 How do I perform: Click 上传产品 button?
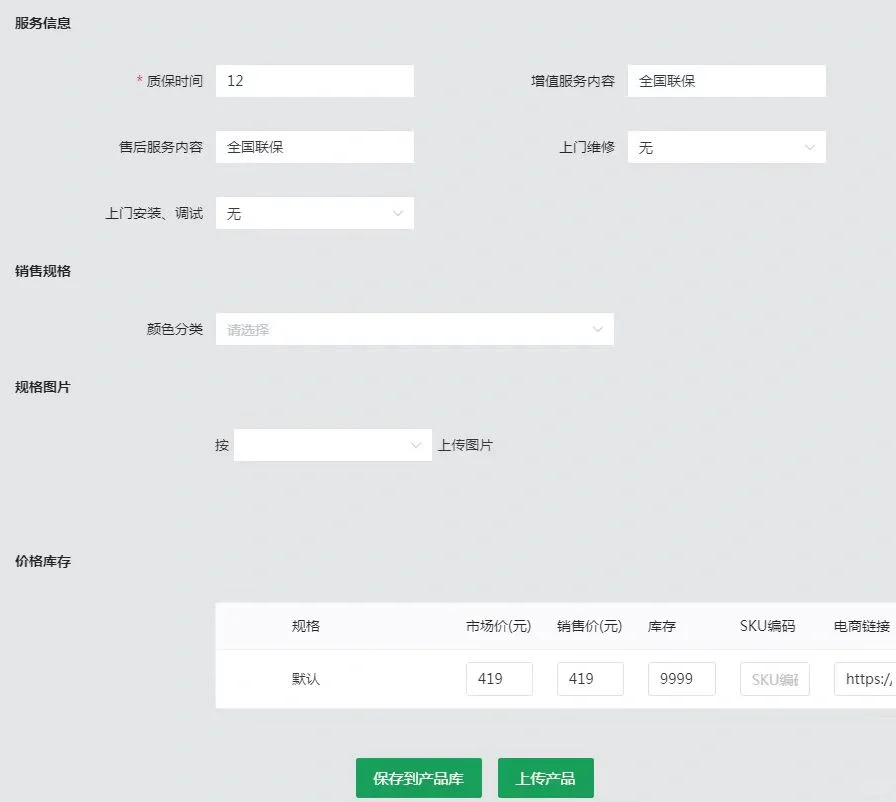(x=545, y=777)
